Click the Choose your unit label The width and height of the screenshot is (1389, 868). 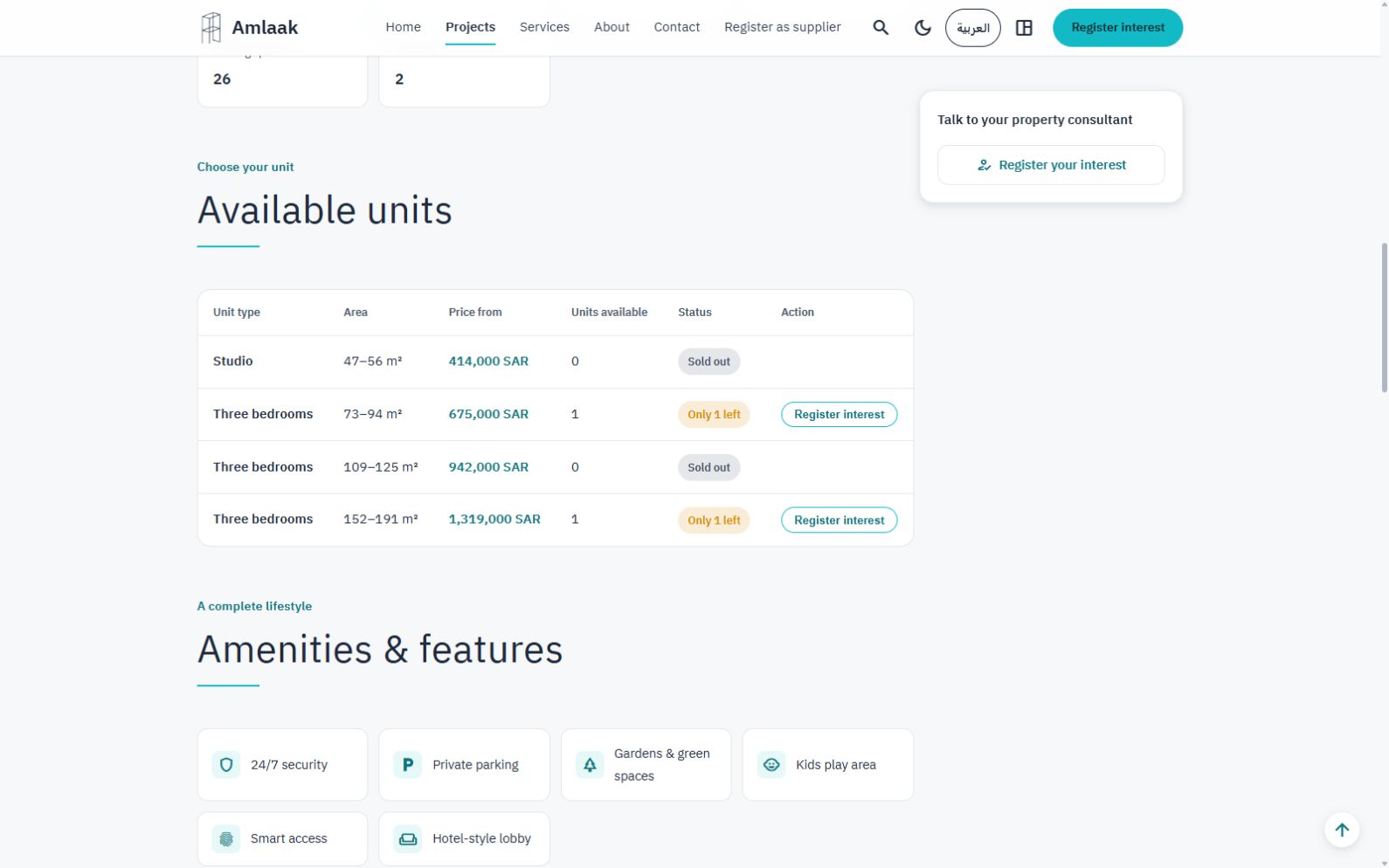point(245,167)
